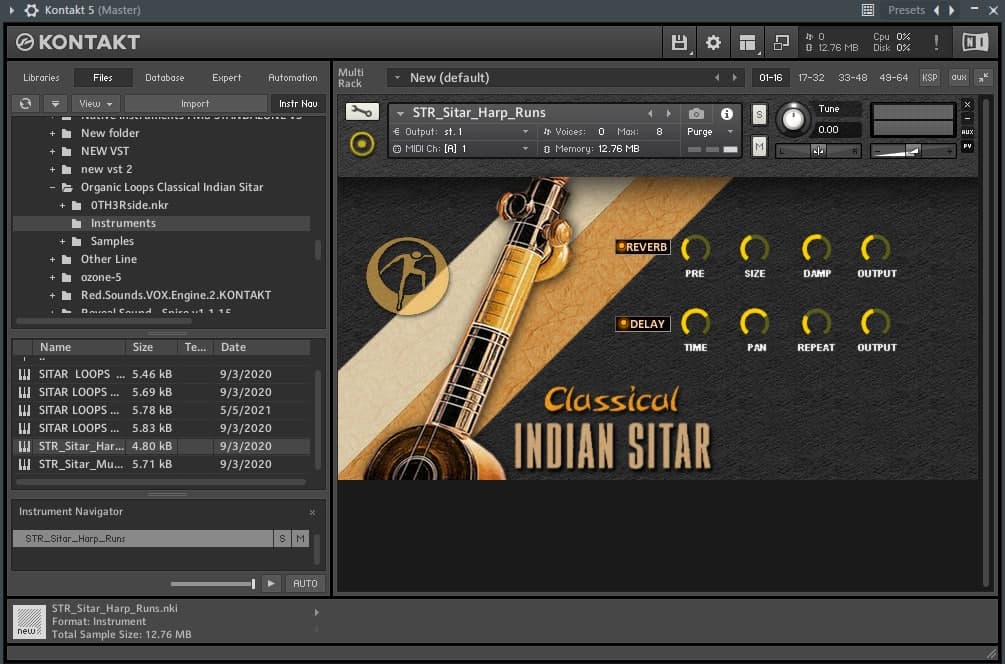Image resolution: width=1005 pixels, height=664 pixels.
Task: Click the Tune knob
Action: pos(793,119)
